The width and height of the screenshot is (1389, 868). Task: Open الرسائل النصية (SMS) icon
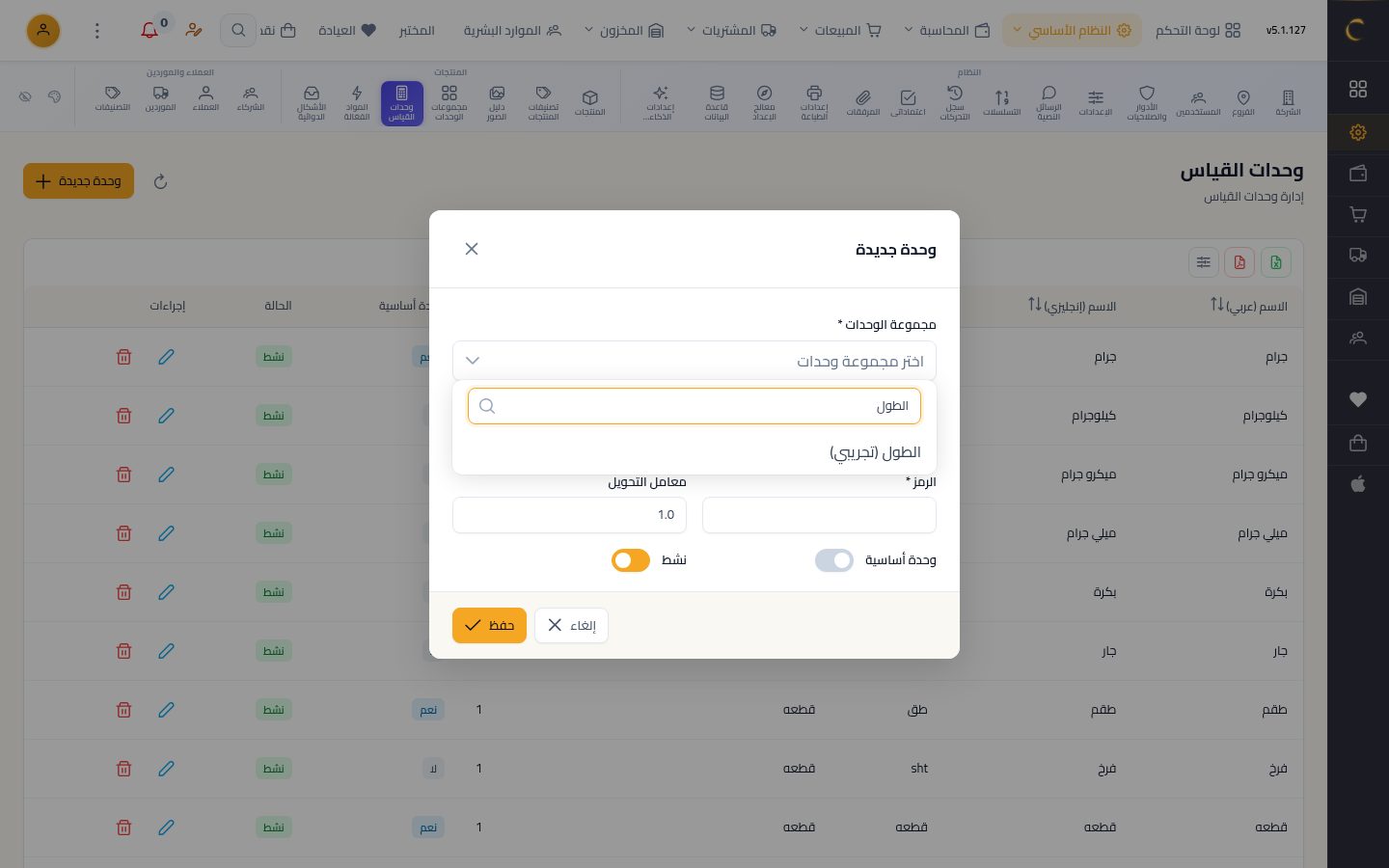click(1049, 104)
